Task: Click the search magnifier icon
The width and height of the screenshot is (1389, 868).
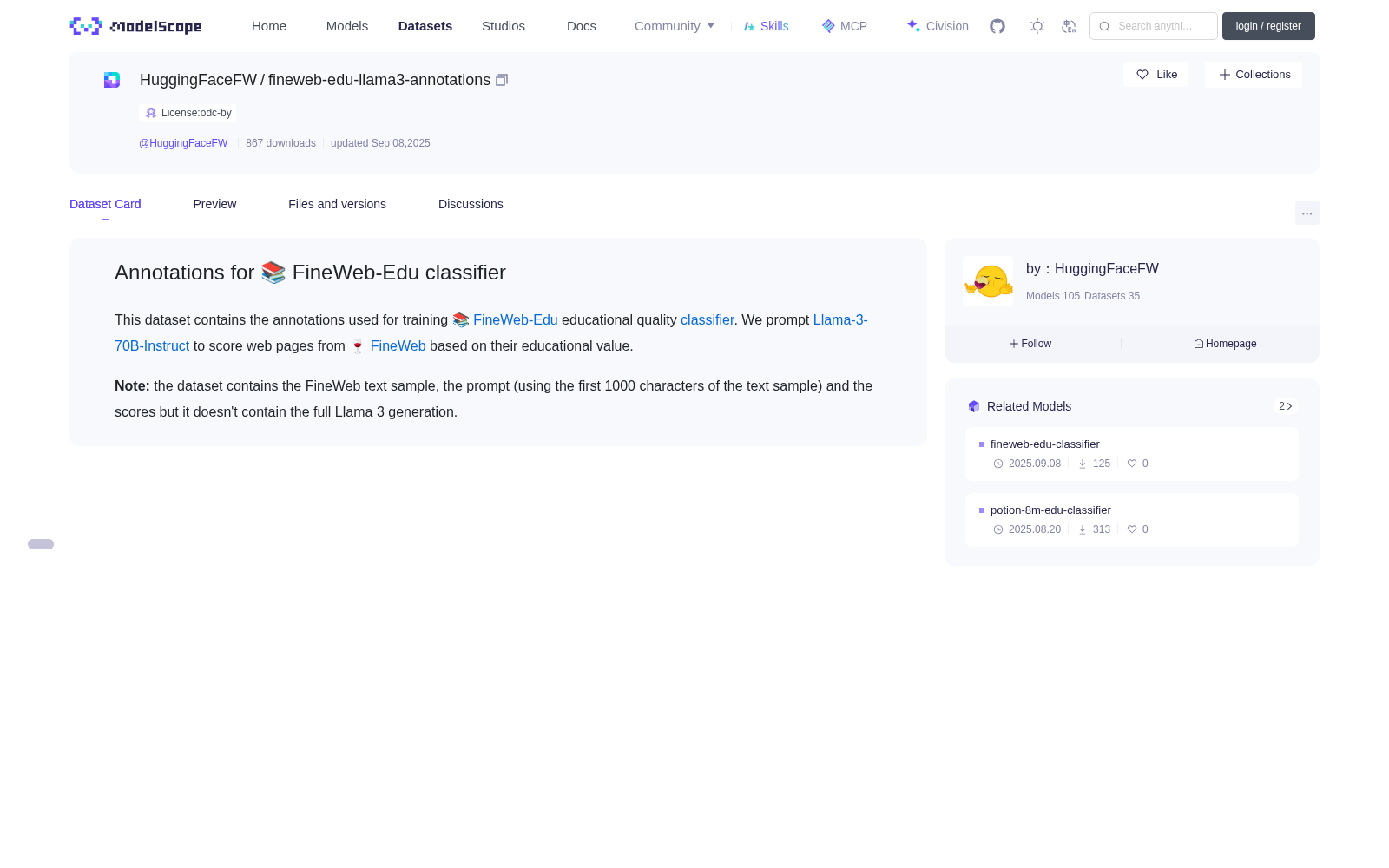Action: [1104, 26]
